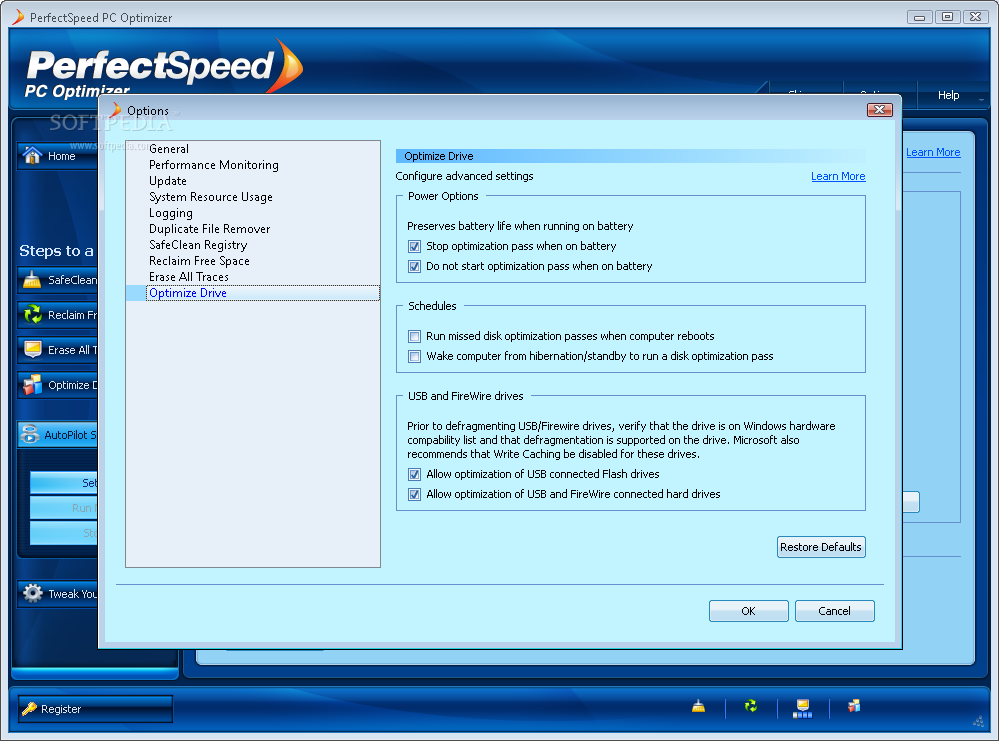
Task: Uncheck Do not start optimization pass on battery
Action: coord(415,266)
